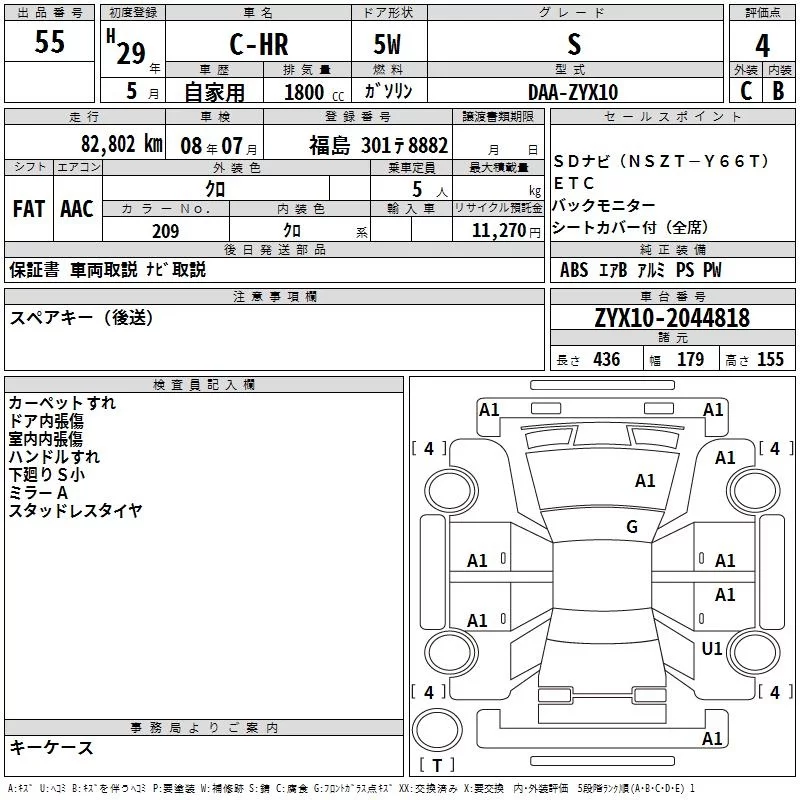Click the spare tire circle in the car diagram

point(435,728)
